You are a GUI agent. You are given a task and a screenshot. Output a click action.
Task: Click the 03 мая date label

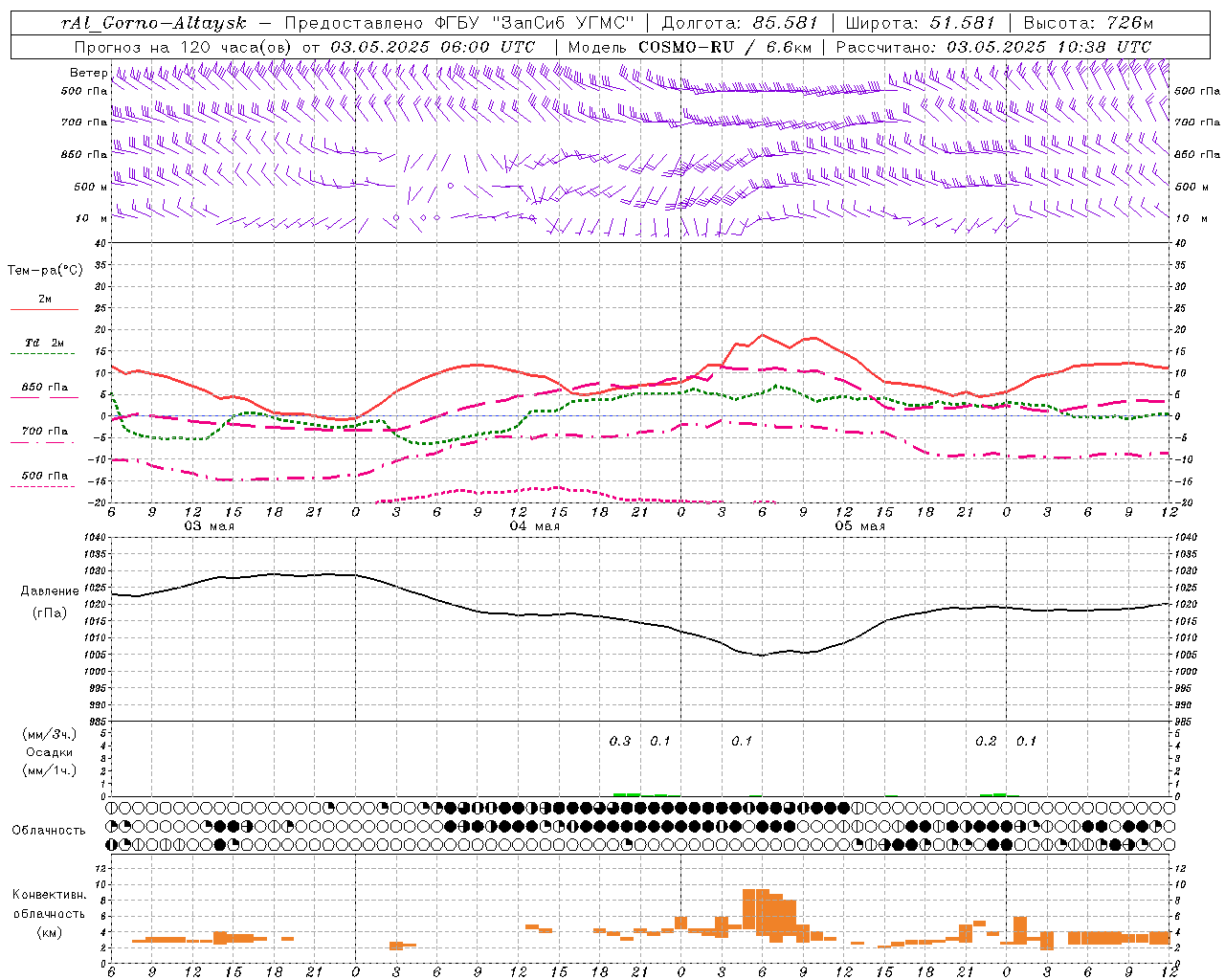(209, 526)
